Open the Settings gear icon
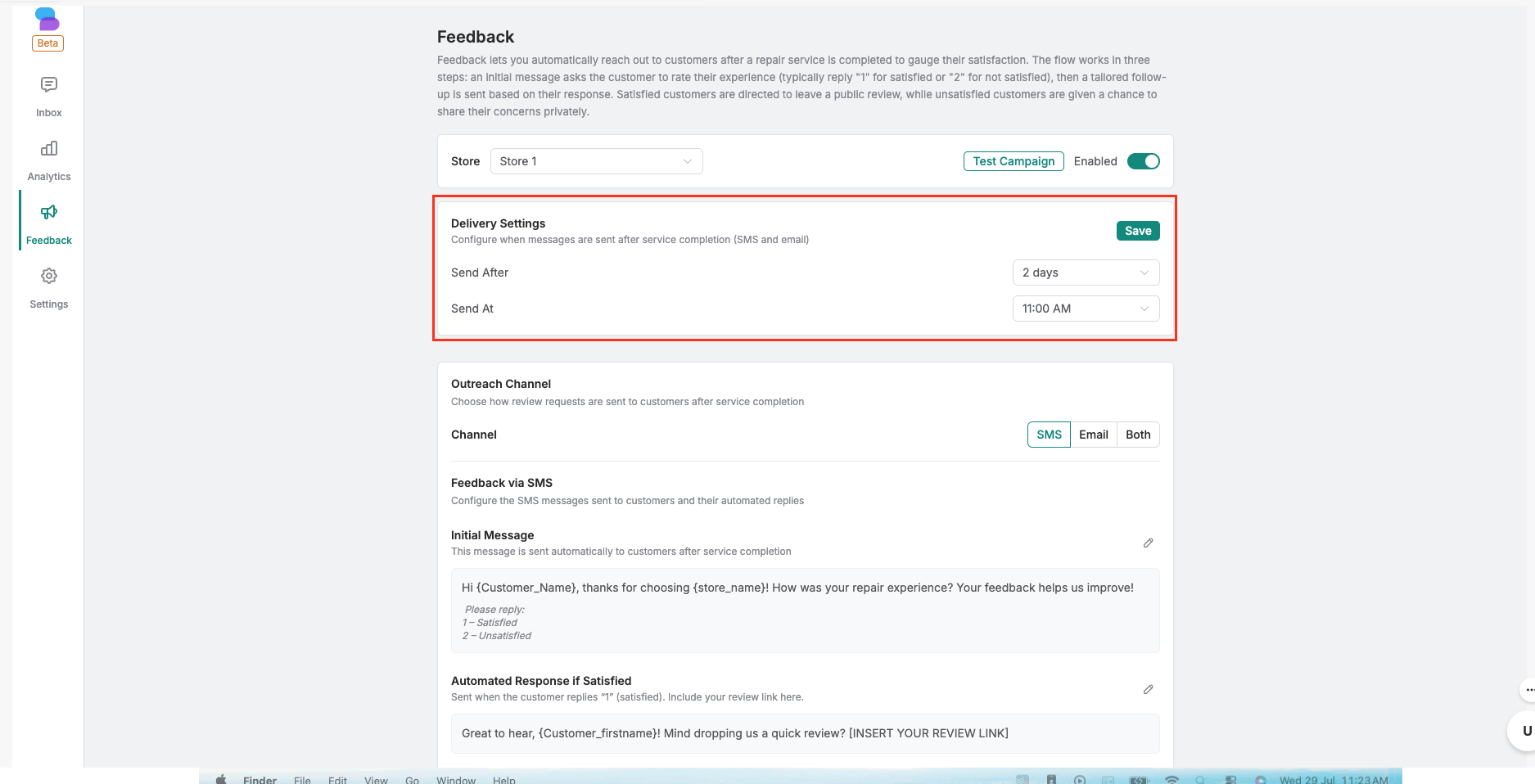This screenshot has width=1535, height=784. point(49,276)
